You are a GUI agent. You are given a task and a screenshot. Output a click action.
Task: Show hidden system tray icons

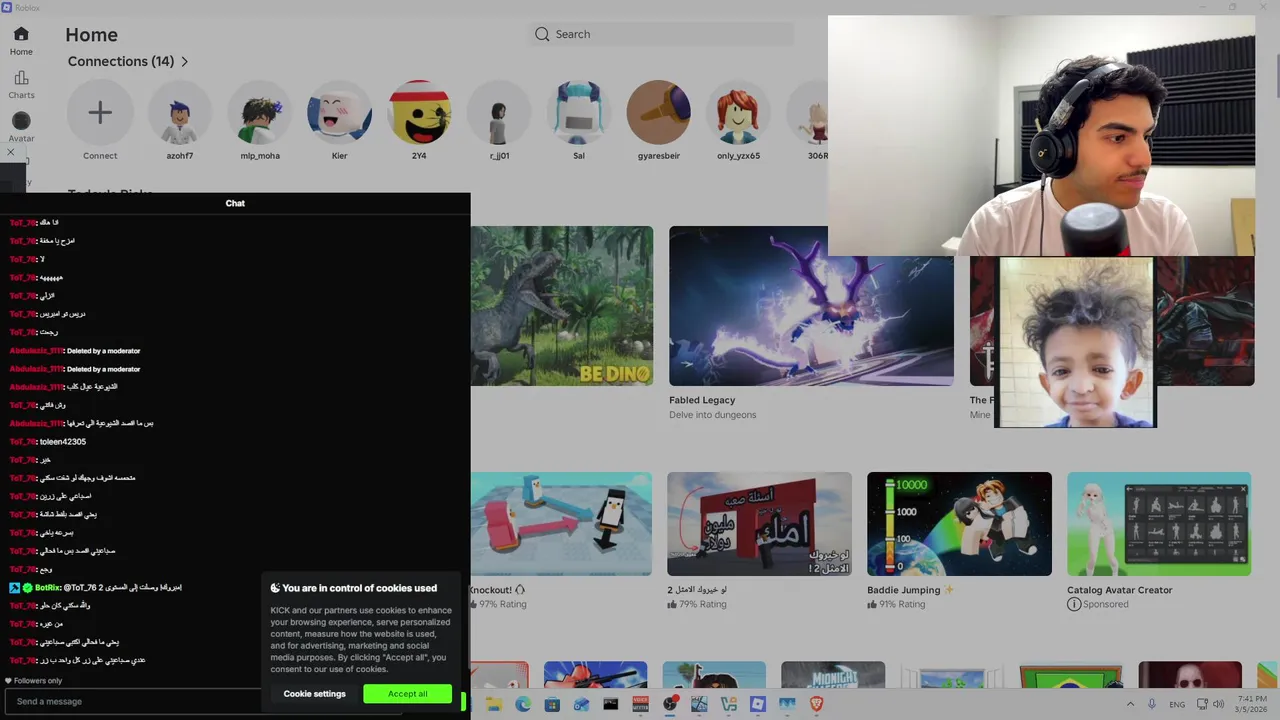[x=1131, y=704]
